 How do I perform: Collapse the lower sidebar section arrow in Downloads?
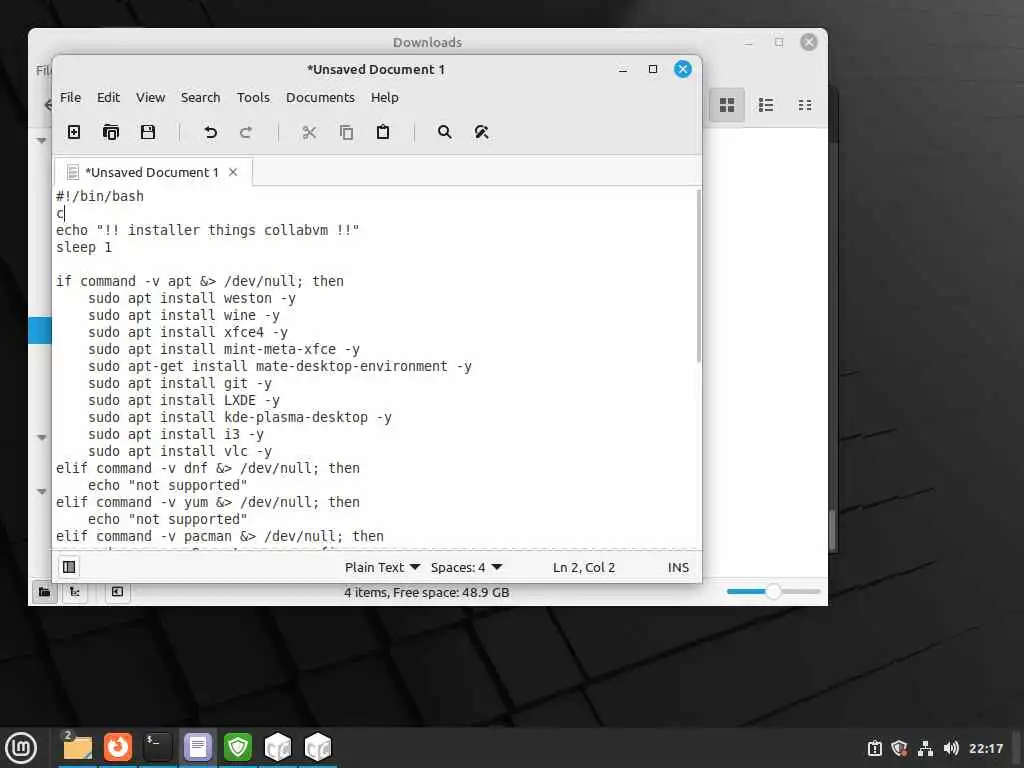tap(41, 491)
